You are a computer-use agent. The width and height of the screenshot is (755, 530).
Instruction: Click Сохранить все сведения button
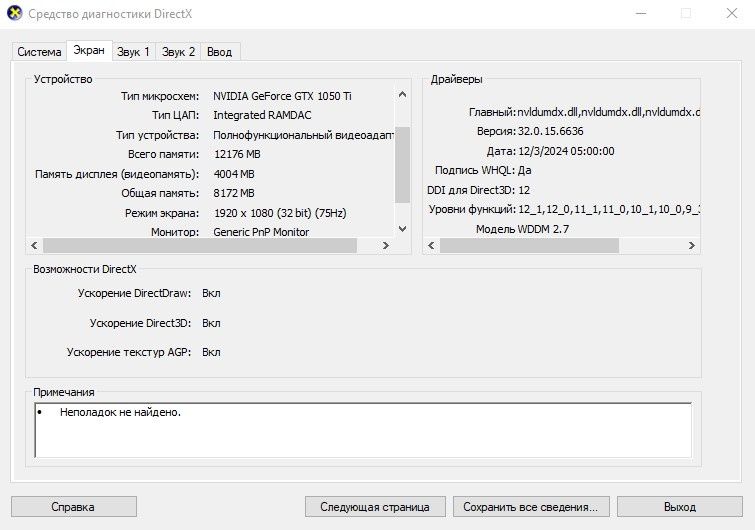tap(531, 507)
